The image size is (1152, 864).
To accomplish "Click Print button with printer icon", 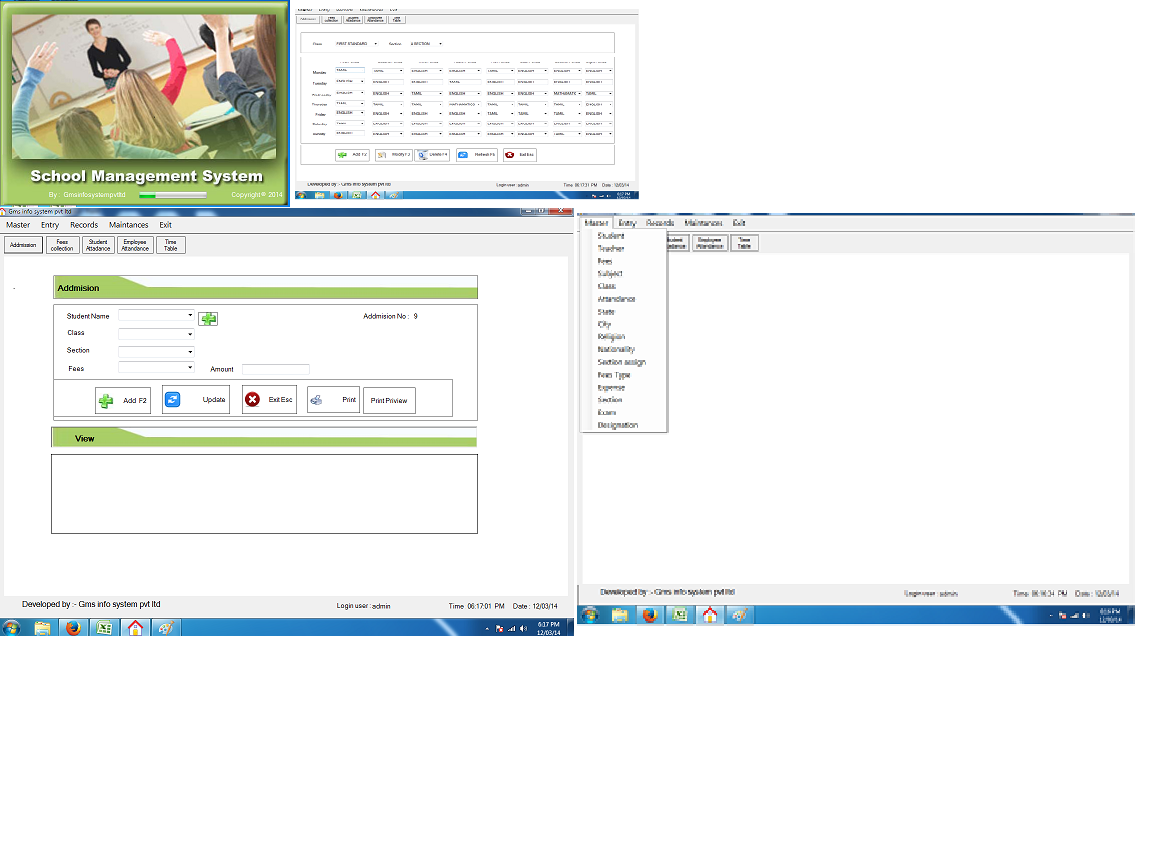I will [333, 400].
